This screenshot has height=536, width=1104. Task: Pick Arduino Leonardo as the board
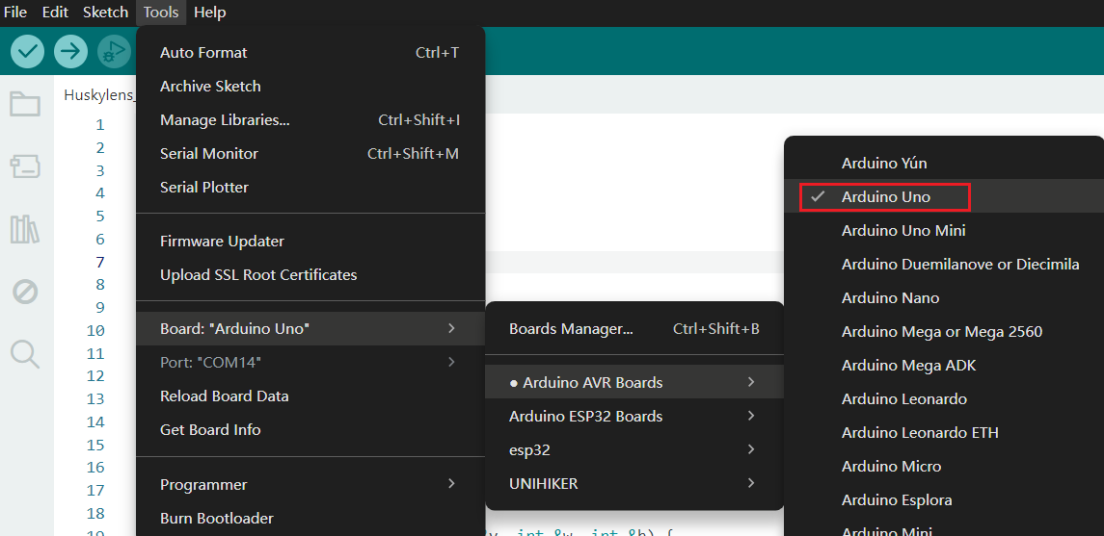coord(904,399)
